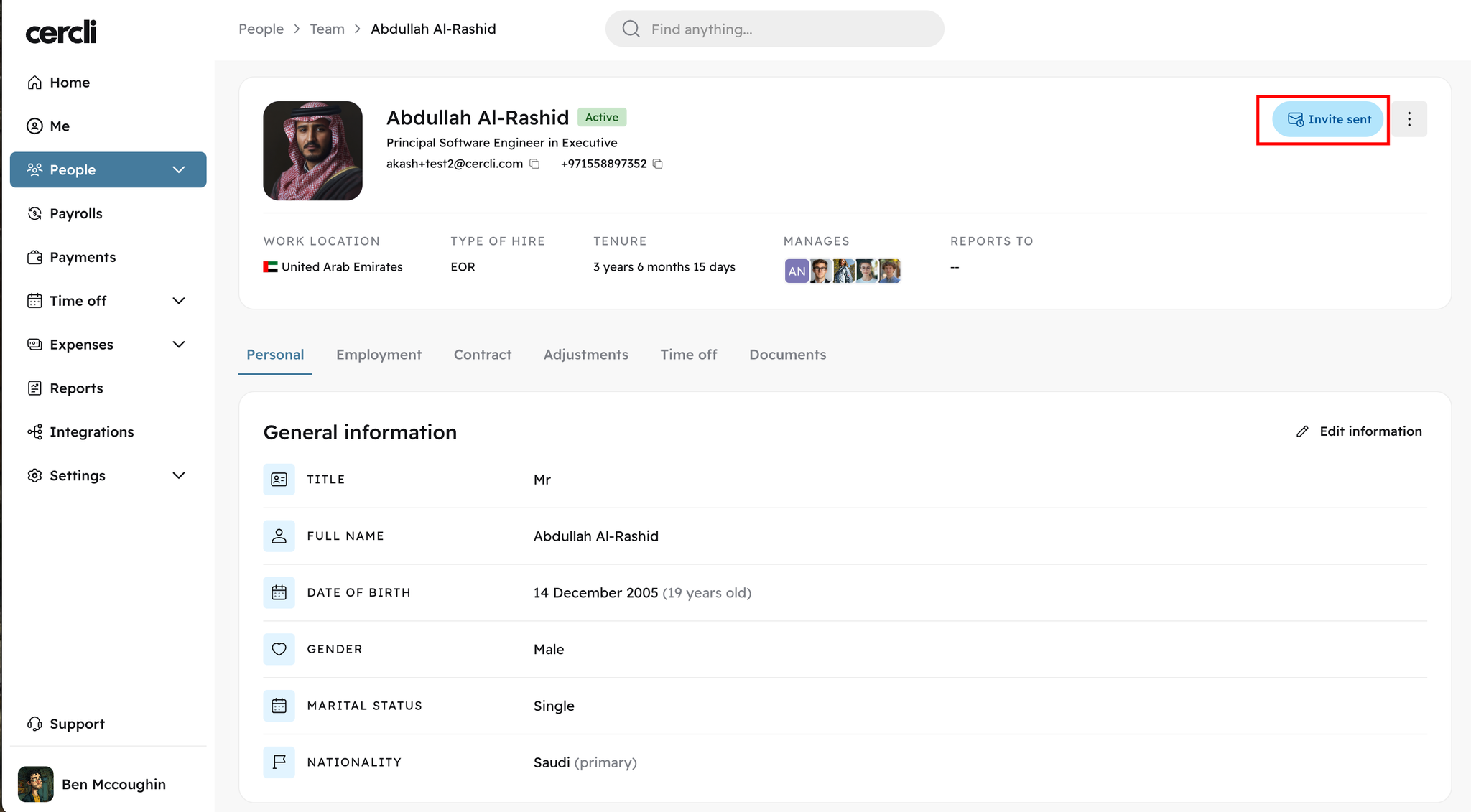Viewport: 1471px width, 812px height.
Task: Click the Full name person icon
Action: click(x=279, y=536)
